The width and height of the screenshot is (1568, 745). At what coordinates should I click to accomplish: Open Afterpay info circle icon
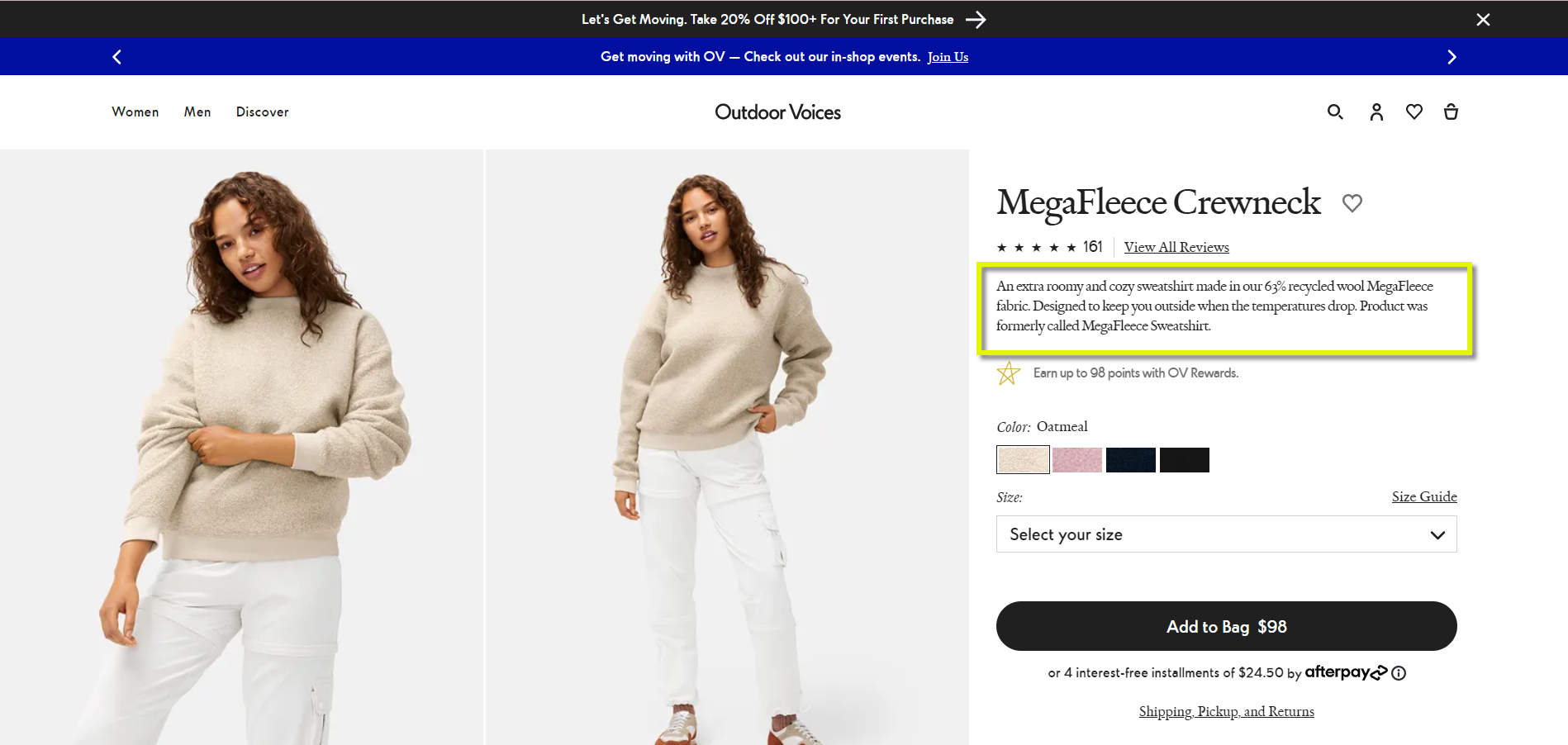[1399, 673]
